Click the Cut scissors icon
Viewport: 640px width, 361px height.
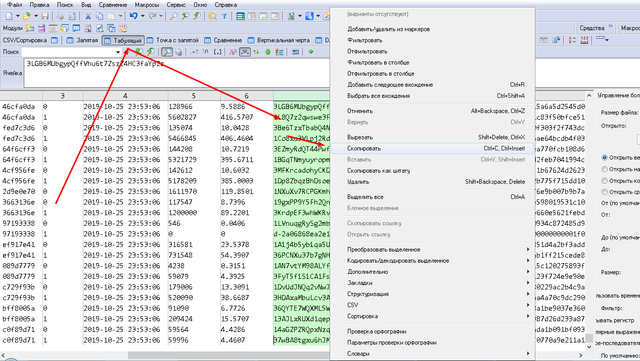(88, 16)
